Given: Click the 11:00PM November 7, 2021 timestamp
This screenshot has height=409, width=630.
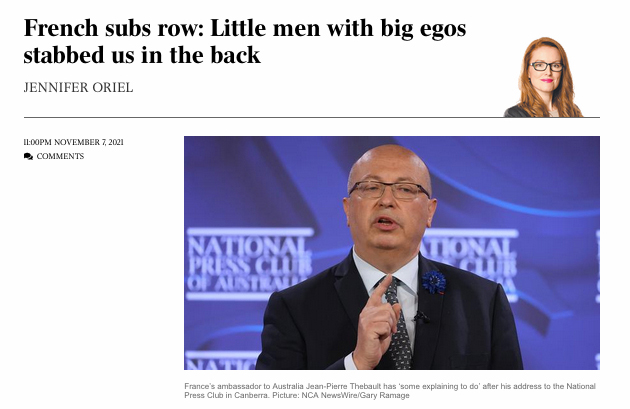Looking at the screenshot, I should click(x=74, y=142).
